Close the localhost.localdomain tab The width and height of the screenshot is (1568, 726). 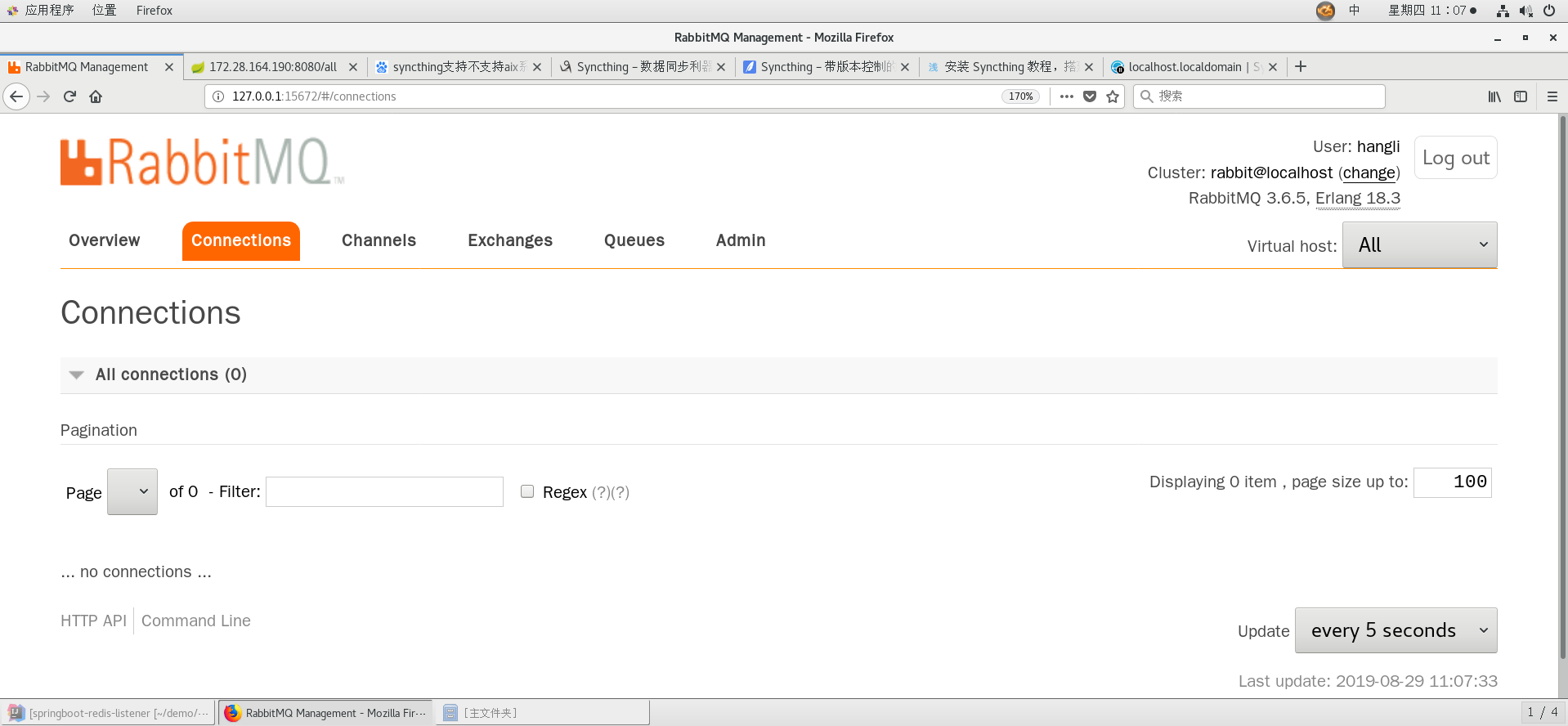click(x=1273, y=67)
